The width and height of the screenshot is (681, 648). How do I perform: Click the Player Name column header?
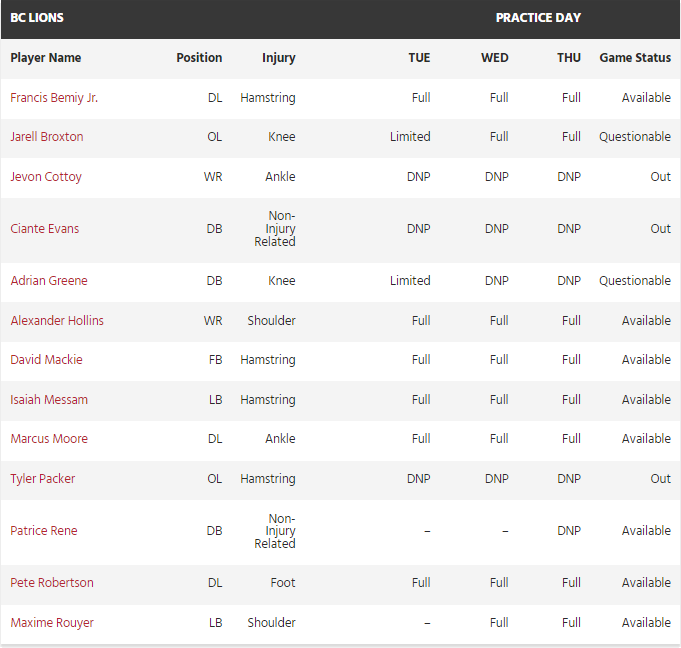coord(46,58)
